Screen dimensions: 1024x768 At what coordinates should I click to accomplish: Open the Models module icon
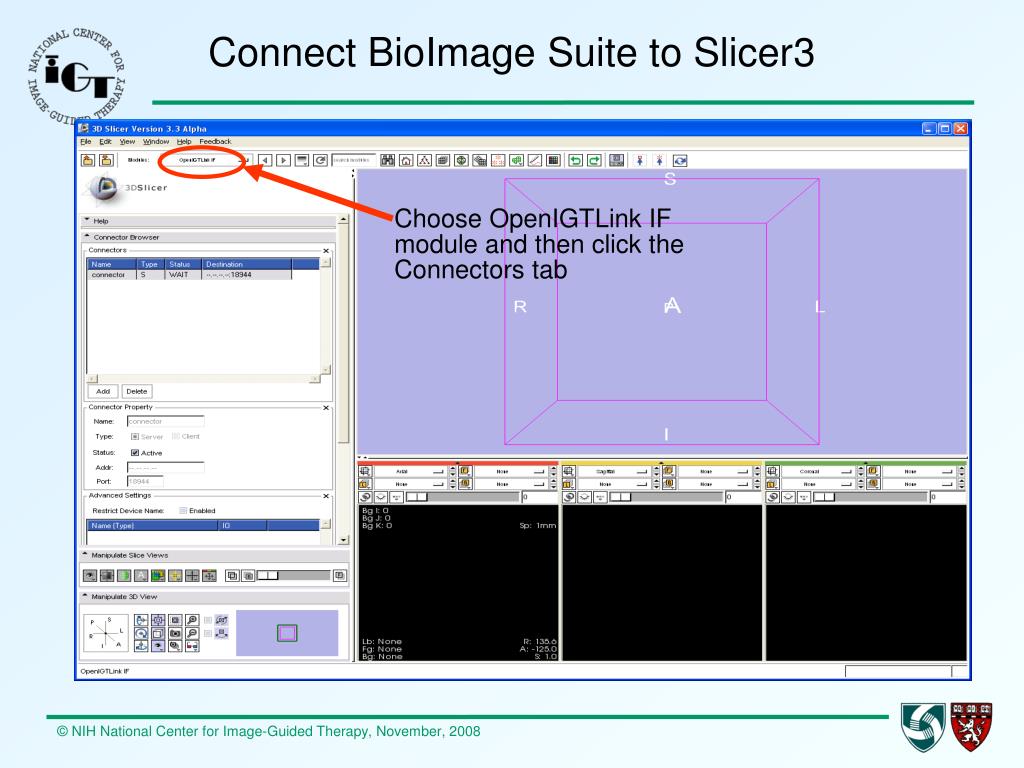tap(461, 160)
